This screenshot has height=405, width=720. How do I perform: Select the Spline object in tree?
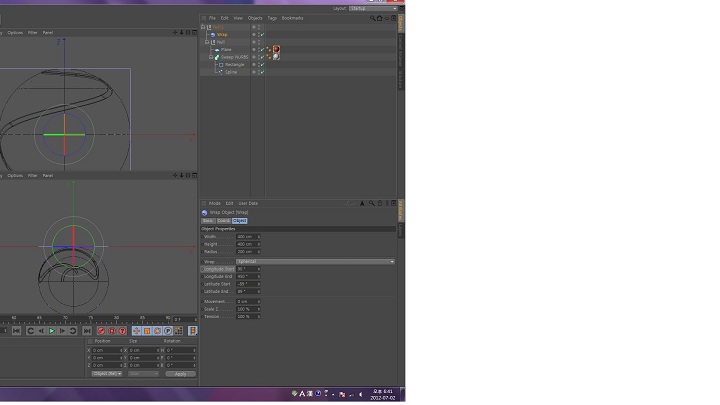(x=231, y=72)
